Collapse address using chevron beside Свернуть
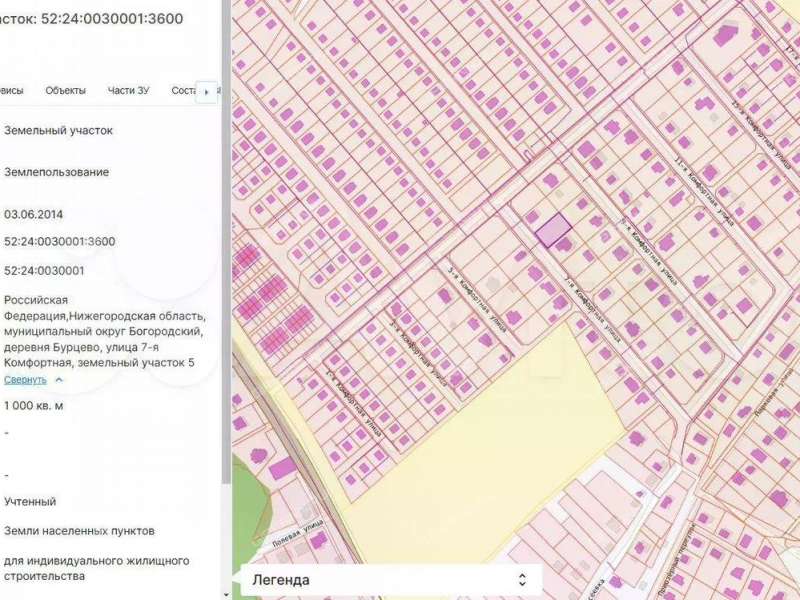 point(59,380)
